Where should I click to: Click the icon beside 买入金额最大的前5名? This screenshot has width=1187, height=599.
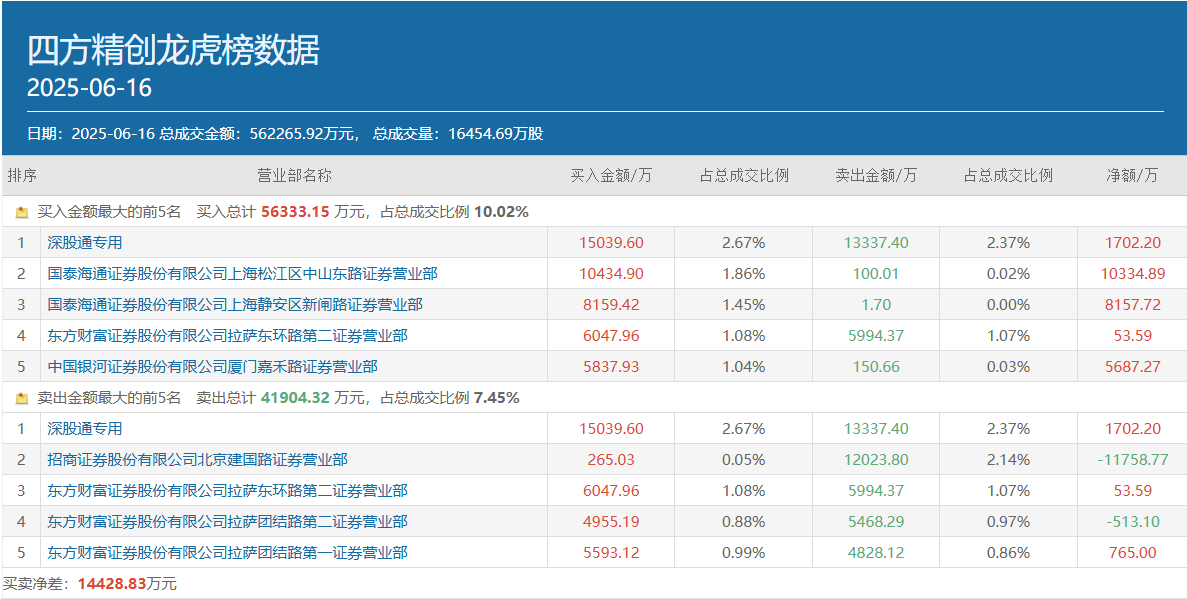tap(22, 213)
